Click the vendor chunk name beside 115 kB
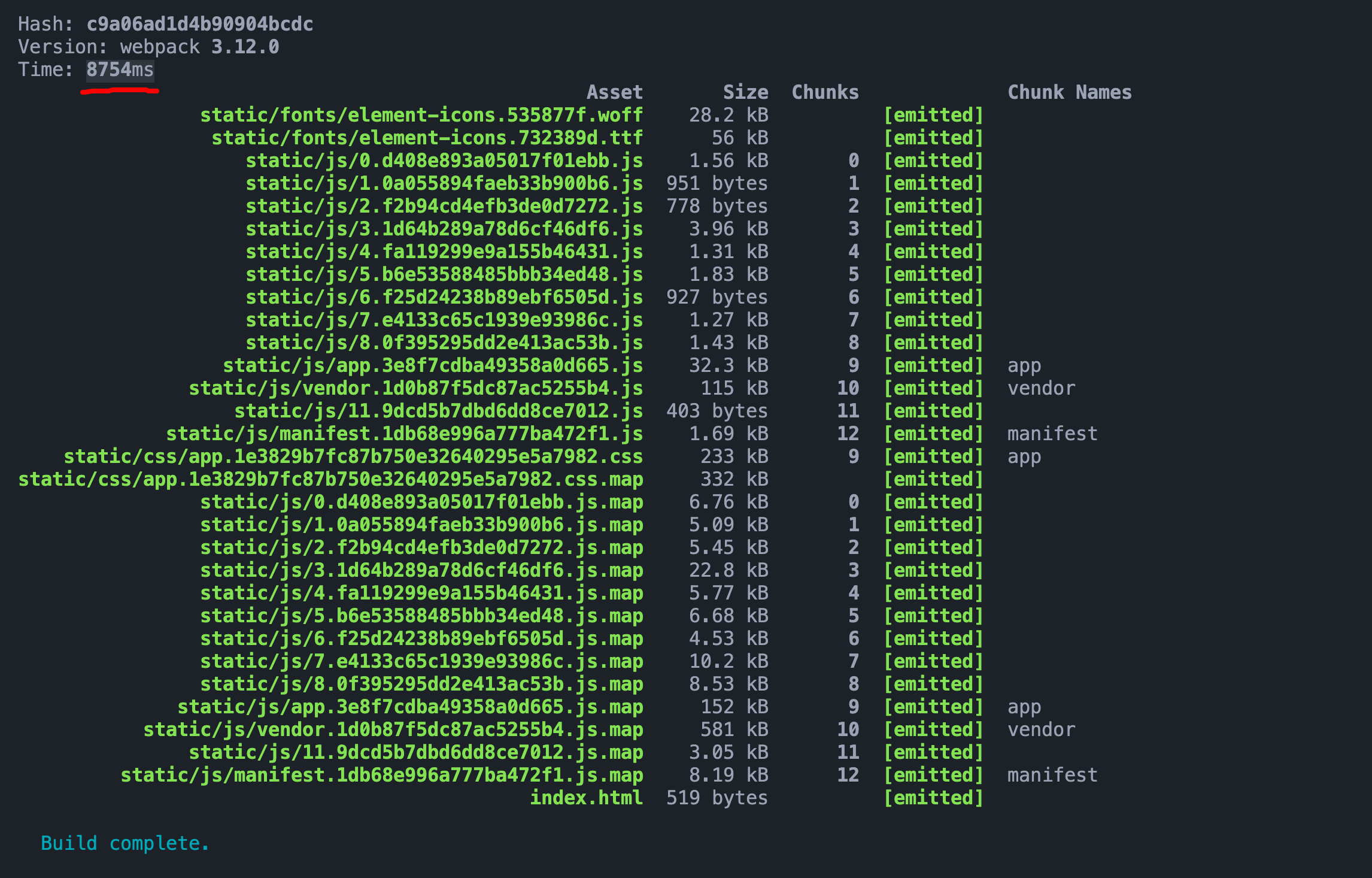 click(x=1041, y=389)
